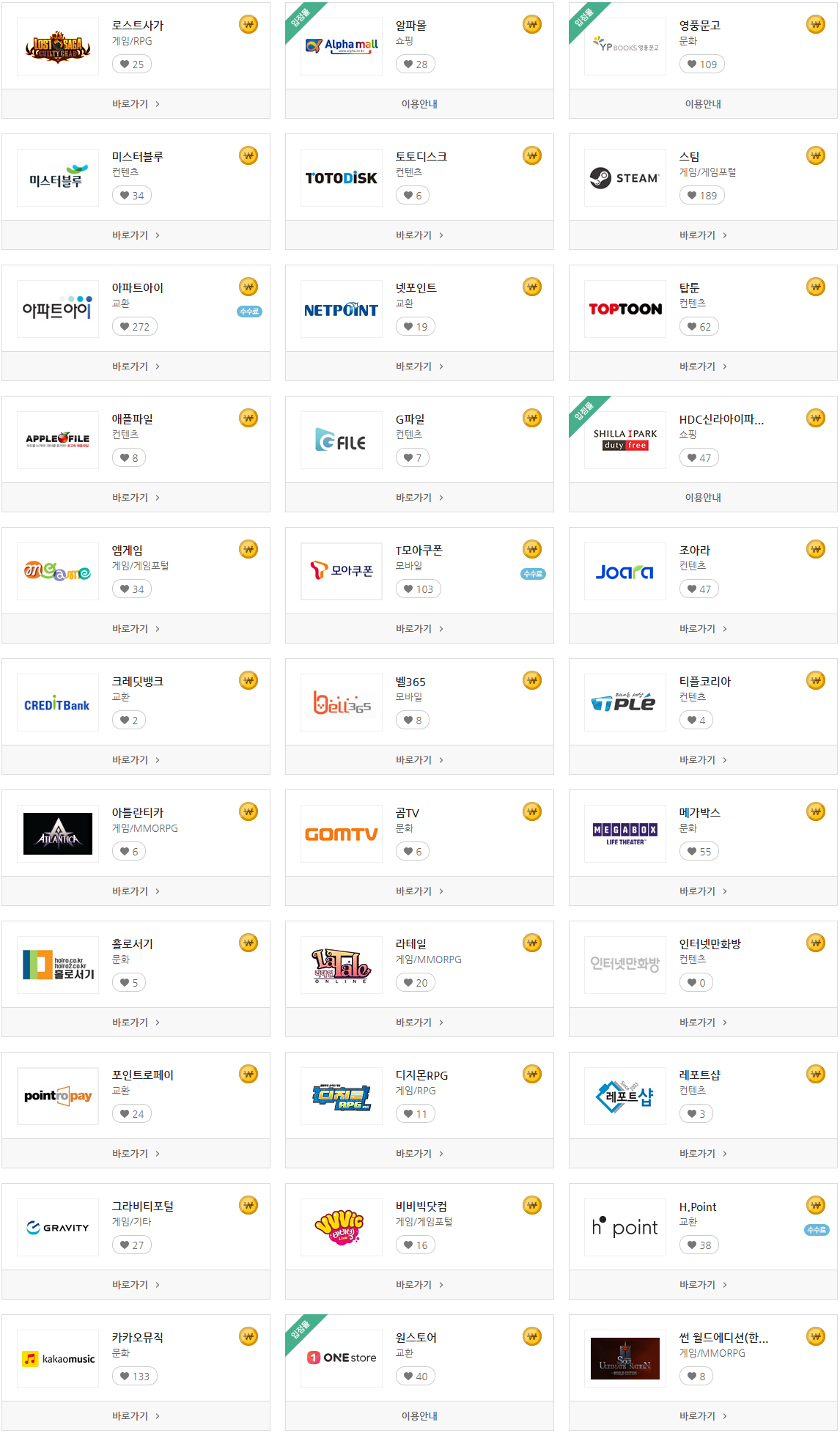This screenshot has height=1433, width=840.
Task: Click the won coin icon on 탑툰 card
Action: point(816,287)
